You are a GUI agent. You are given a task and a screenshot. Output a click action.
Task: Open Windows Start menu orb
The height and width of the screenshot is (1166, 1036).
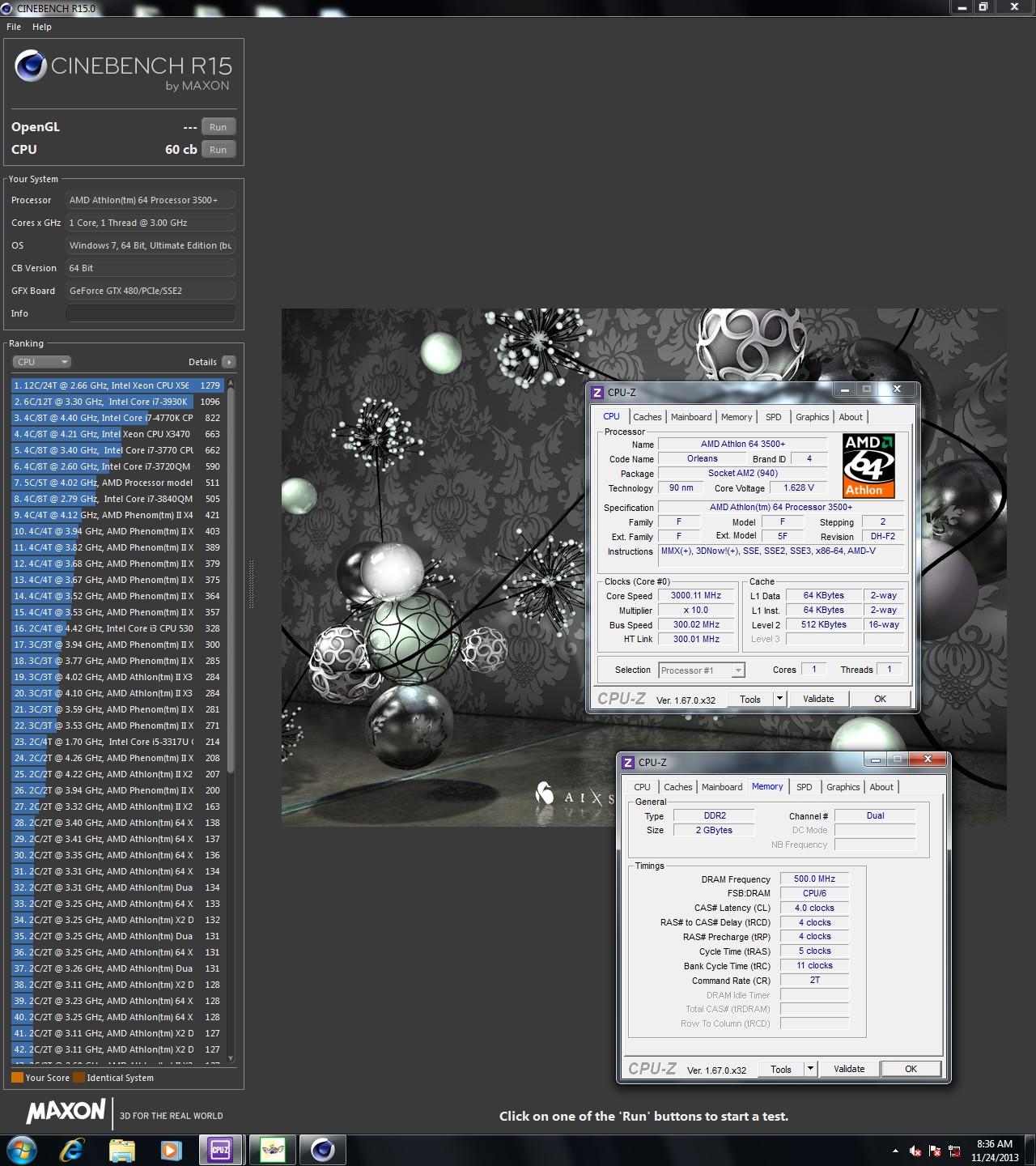[x=21, y=1149]
